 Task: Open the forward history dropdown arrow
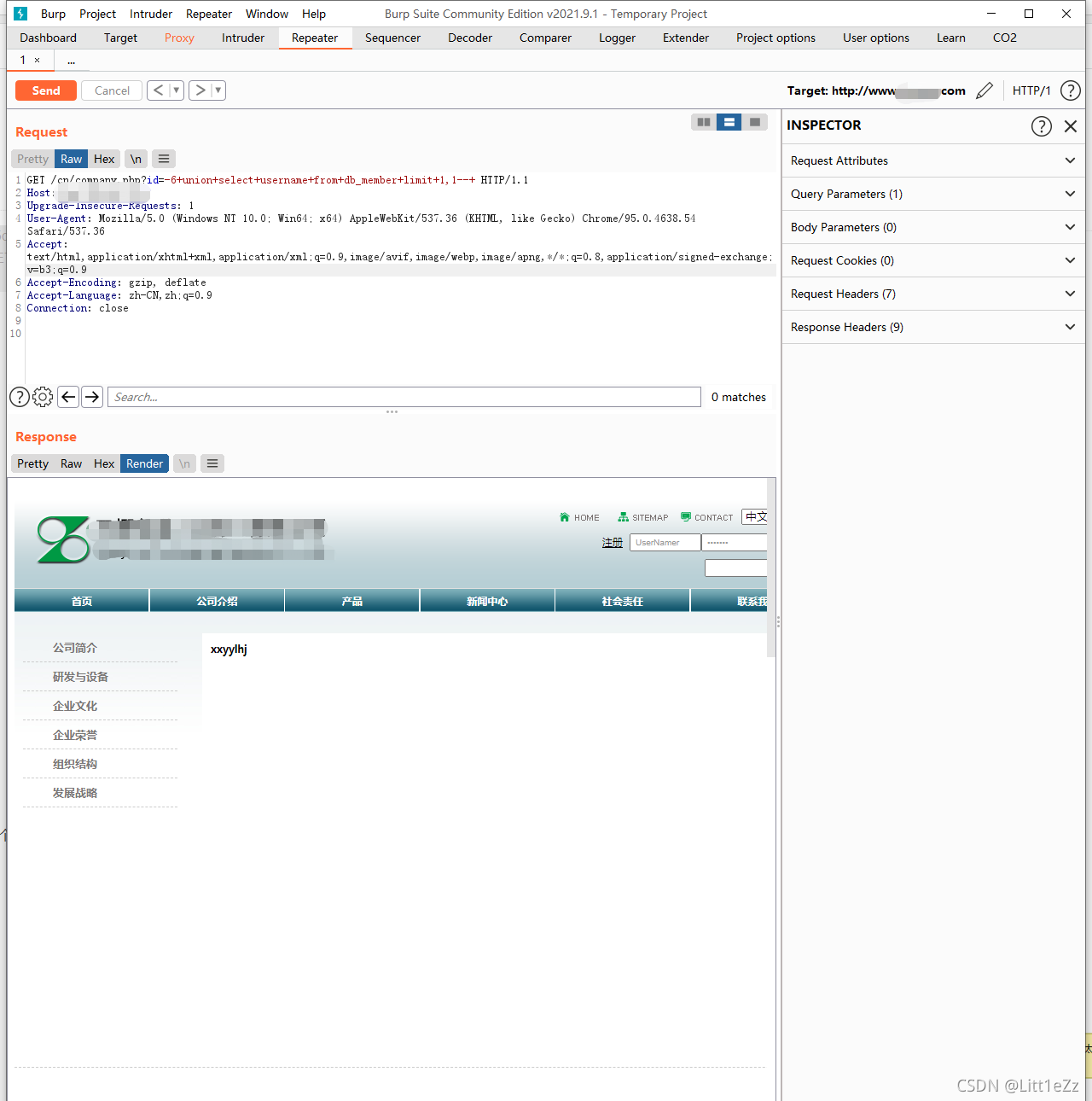pos(218,90)
